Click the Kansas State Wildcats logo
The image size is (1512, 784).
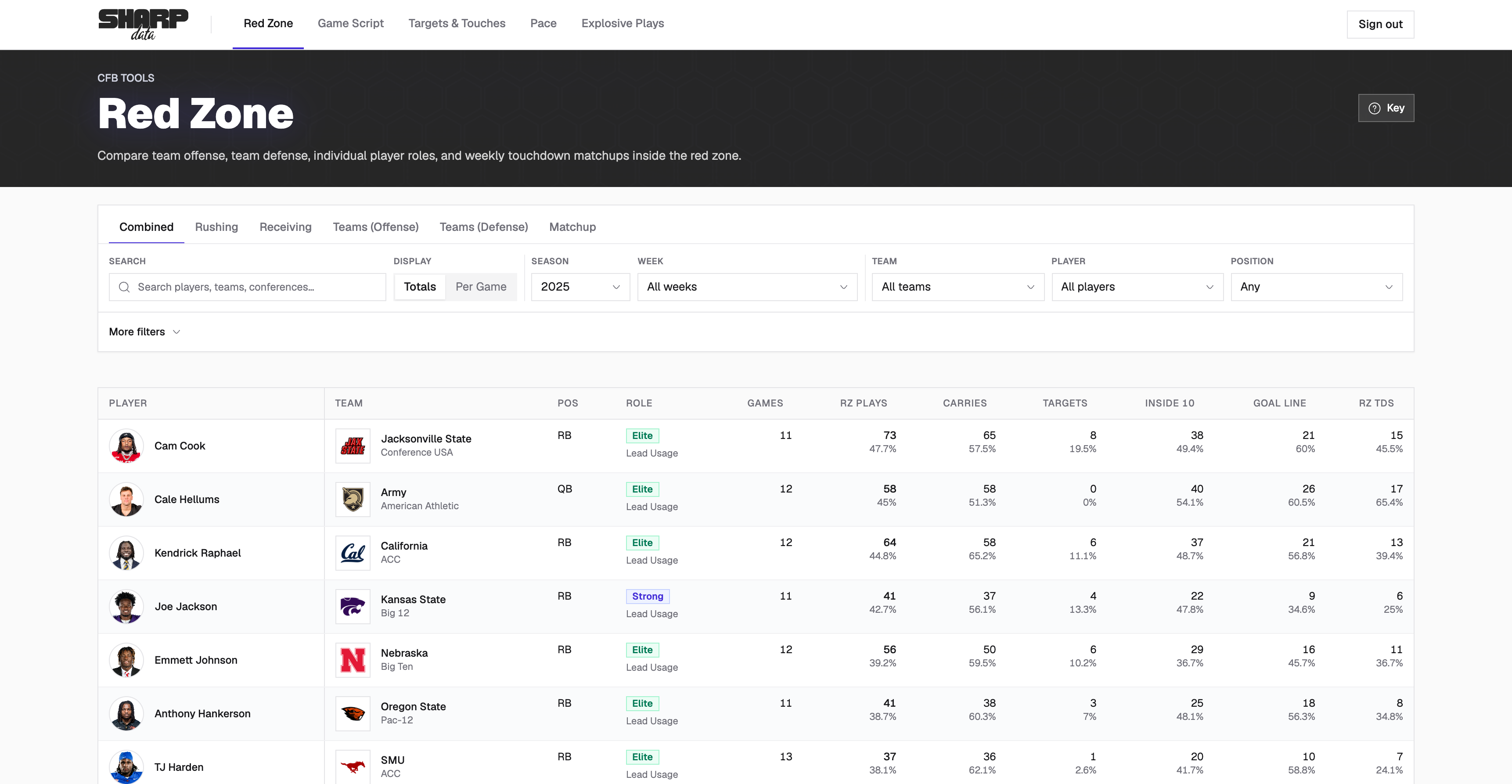pos(353,607)
